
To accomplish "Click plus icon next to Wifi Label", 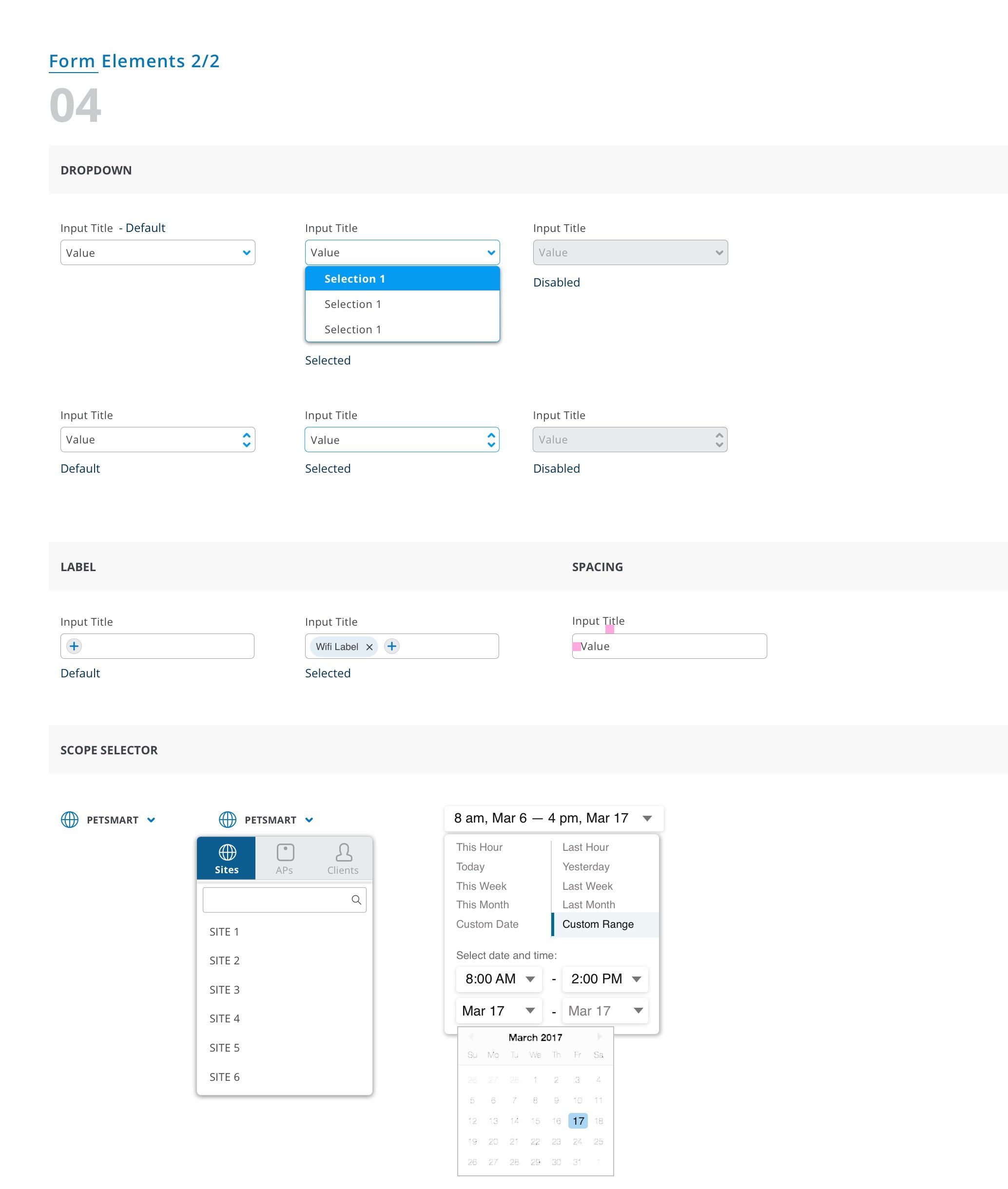I will click(391, 646).
